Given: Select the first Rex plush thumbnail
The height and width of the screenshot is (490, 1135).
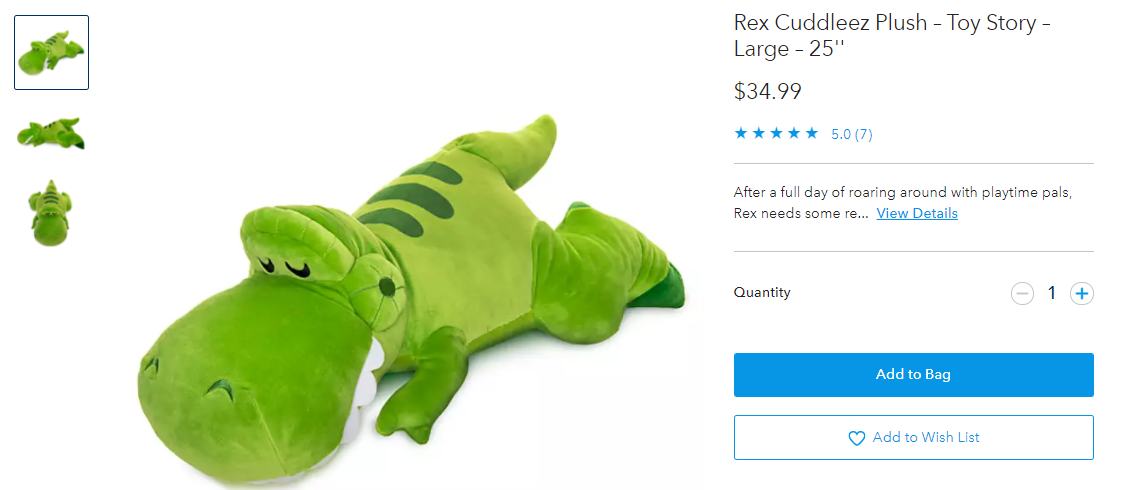Looking at the screenshot, I should (x=51, y=52).
